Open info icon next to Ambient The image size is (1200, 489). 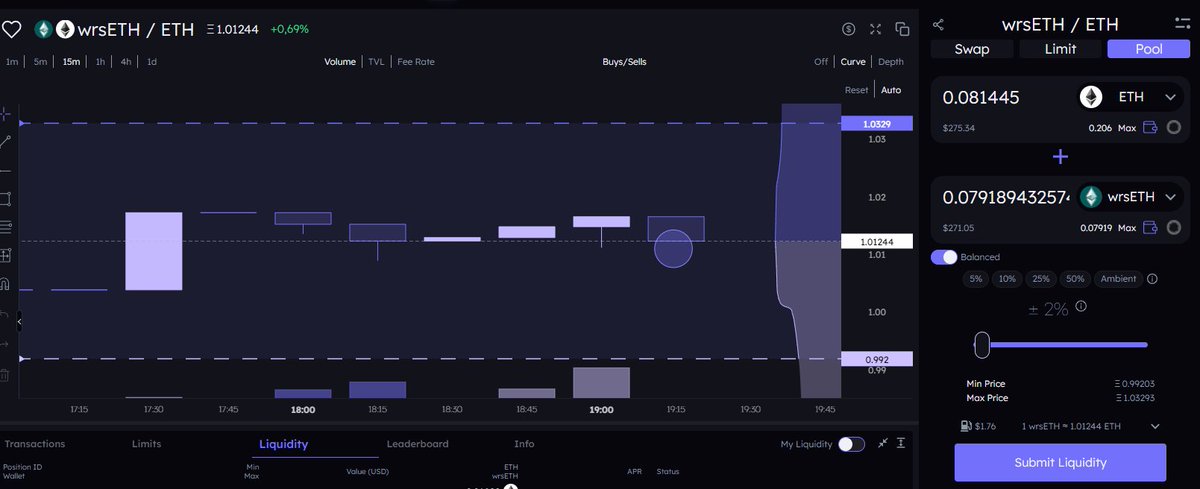[1152, 279]
